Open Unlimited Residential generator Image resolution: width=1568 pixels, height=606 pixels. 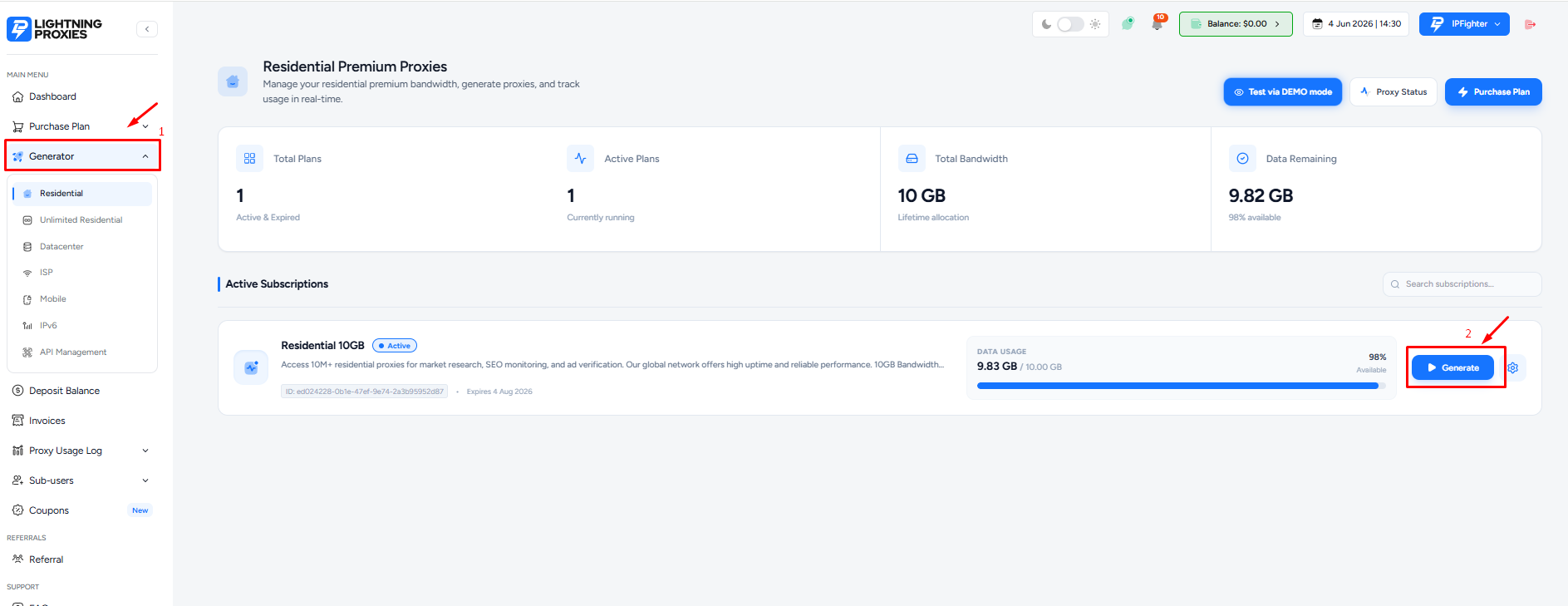pyautogui.click(x=82, y=220)
